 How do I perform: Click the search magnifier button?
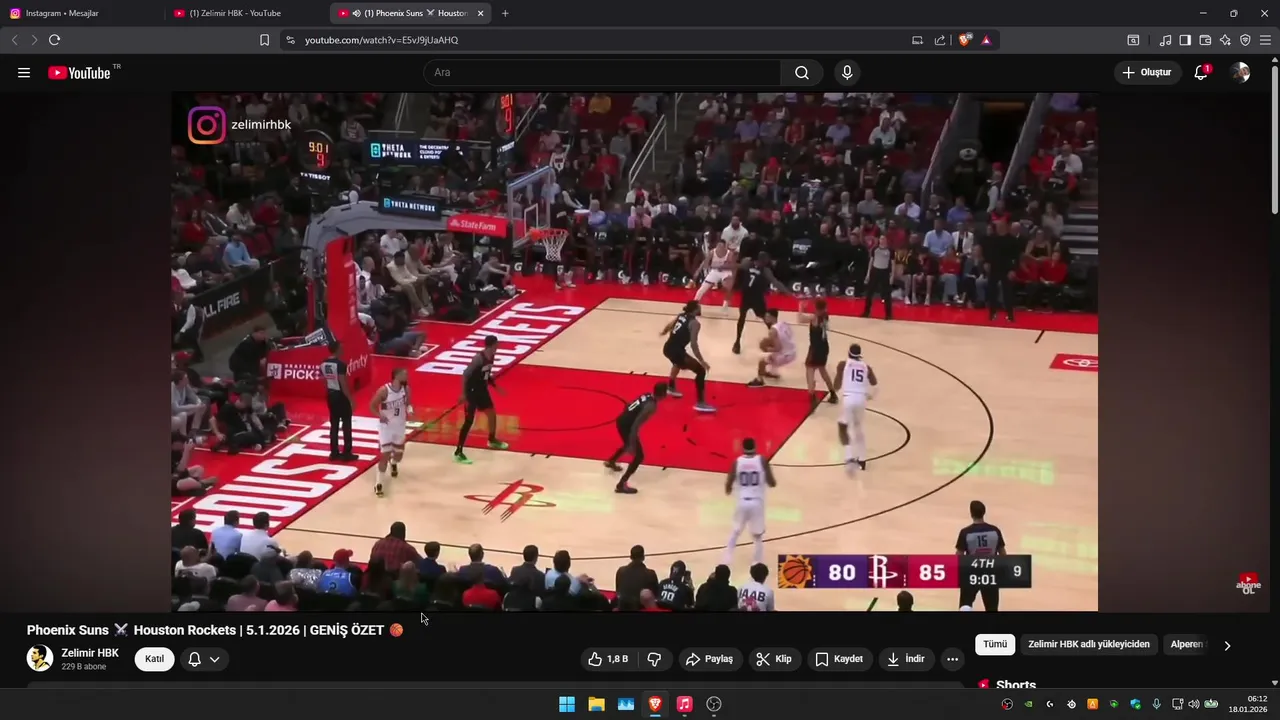pyautogui.click(x=802, y=73)
